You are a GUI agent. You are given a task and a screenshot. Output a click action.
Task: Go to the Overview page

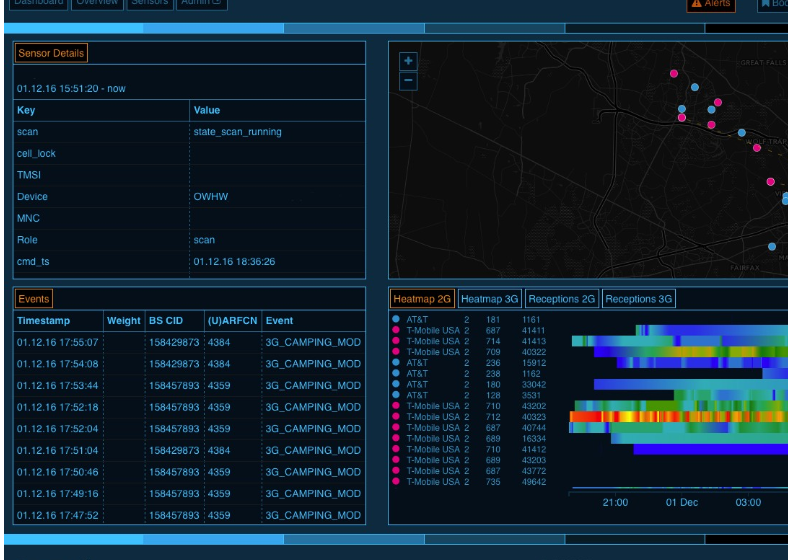tap(98, 3)
